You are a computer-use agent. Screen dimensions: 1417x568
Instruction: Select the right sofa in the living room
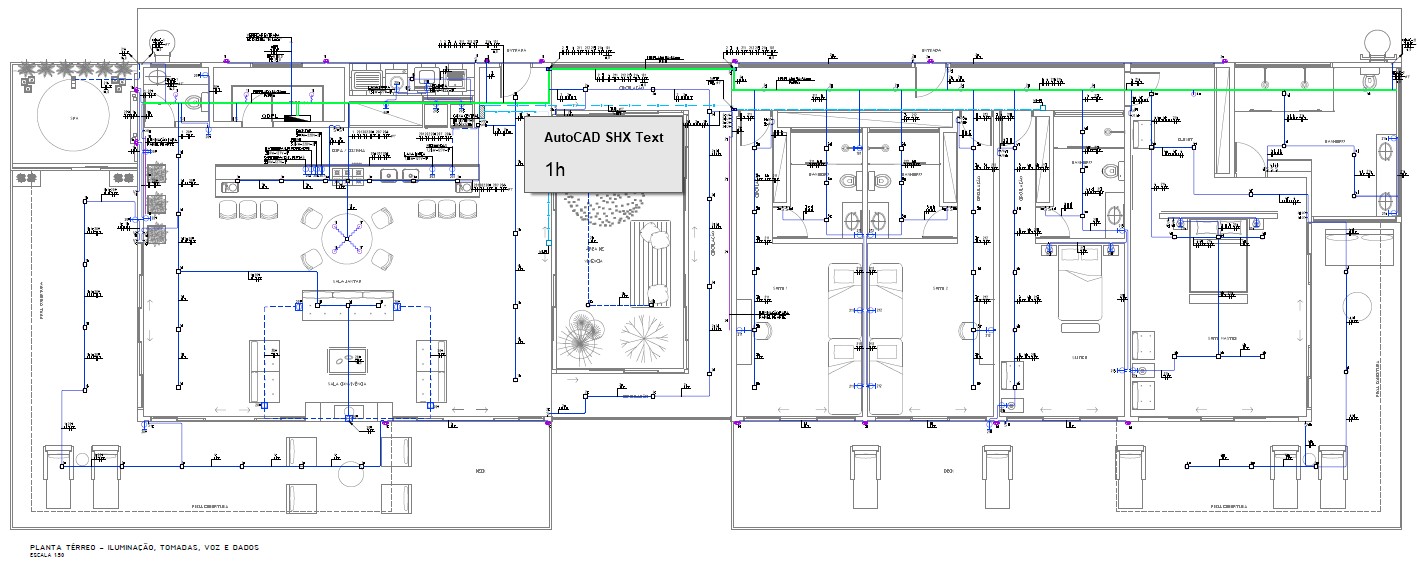coord(431,370)
